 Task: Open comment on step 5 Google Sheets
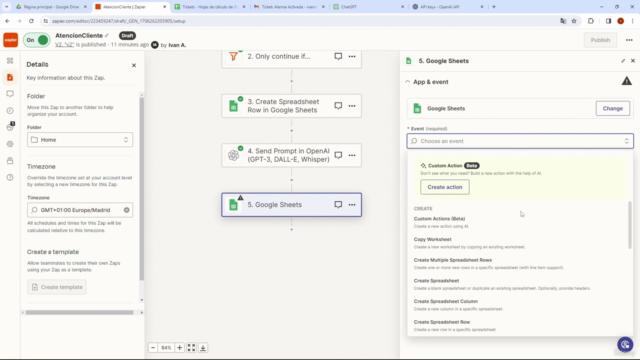click(338, 204)
